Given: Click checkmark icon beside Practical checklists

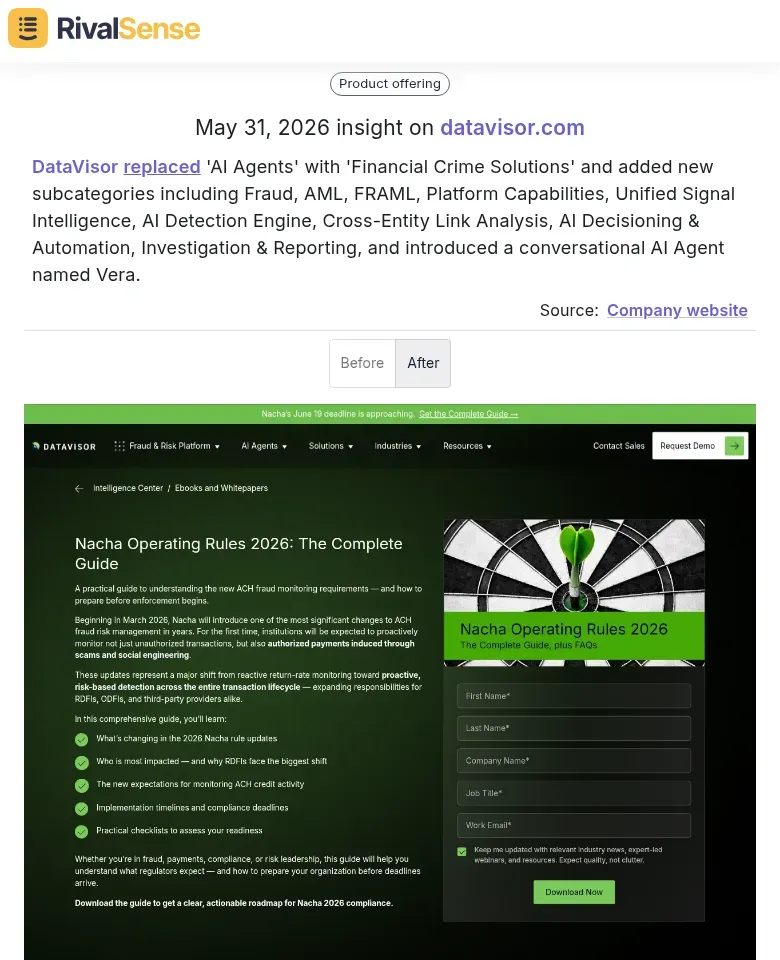Looking at the screenshot, I should click(x=81, y=831).
